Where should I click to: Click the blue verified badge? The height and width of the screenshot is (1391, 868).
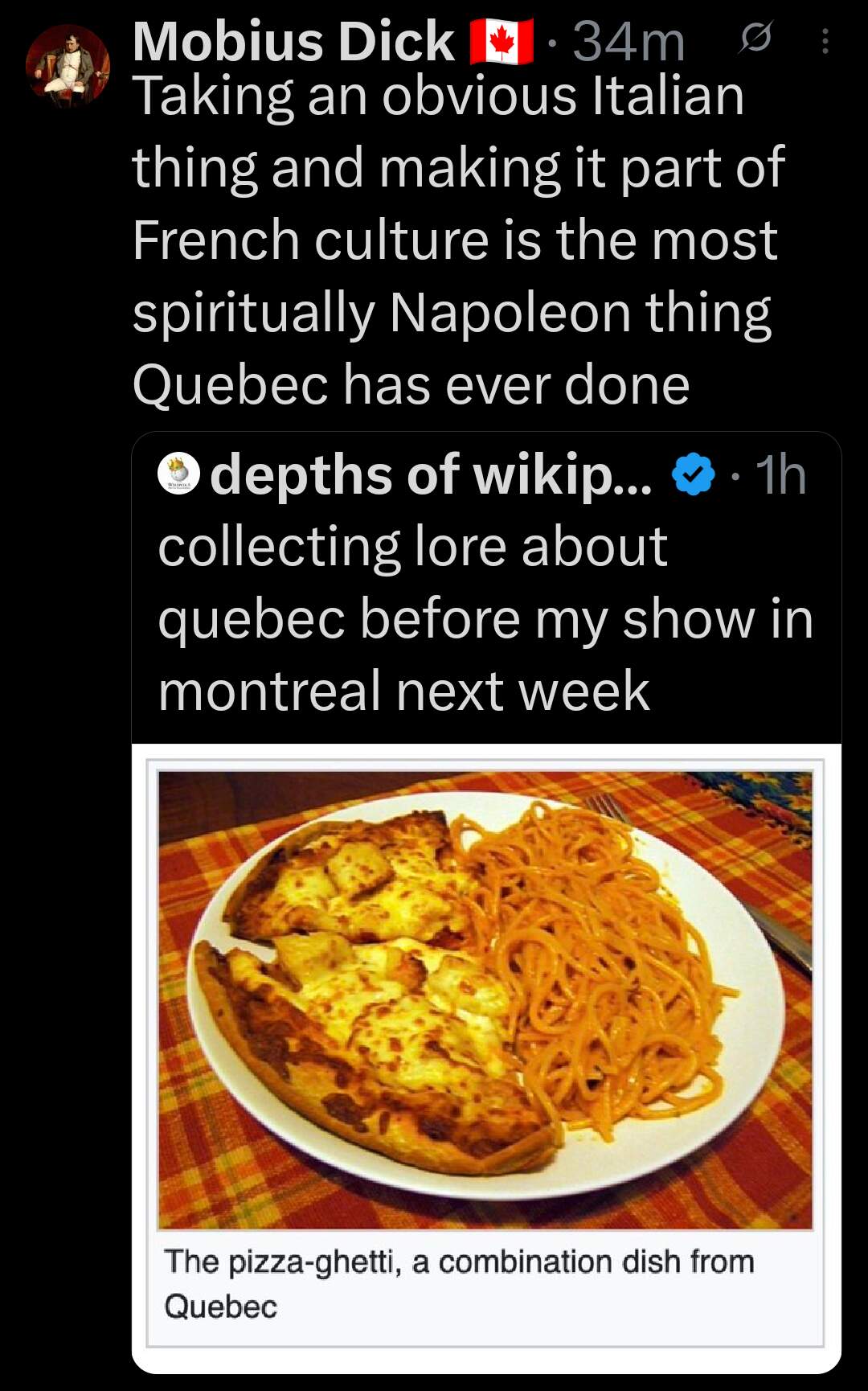click(693, 474)
